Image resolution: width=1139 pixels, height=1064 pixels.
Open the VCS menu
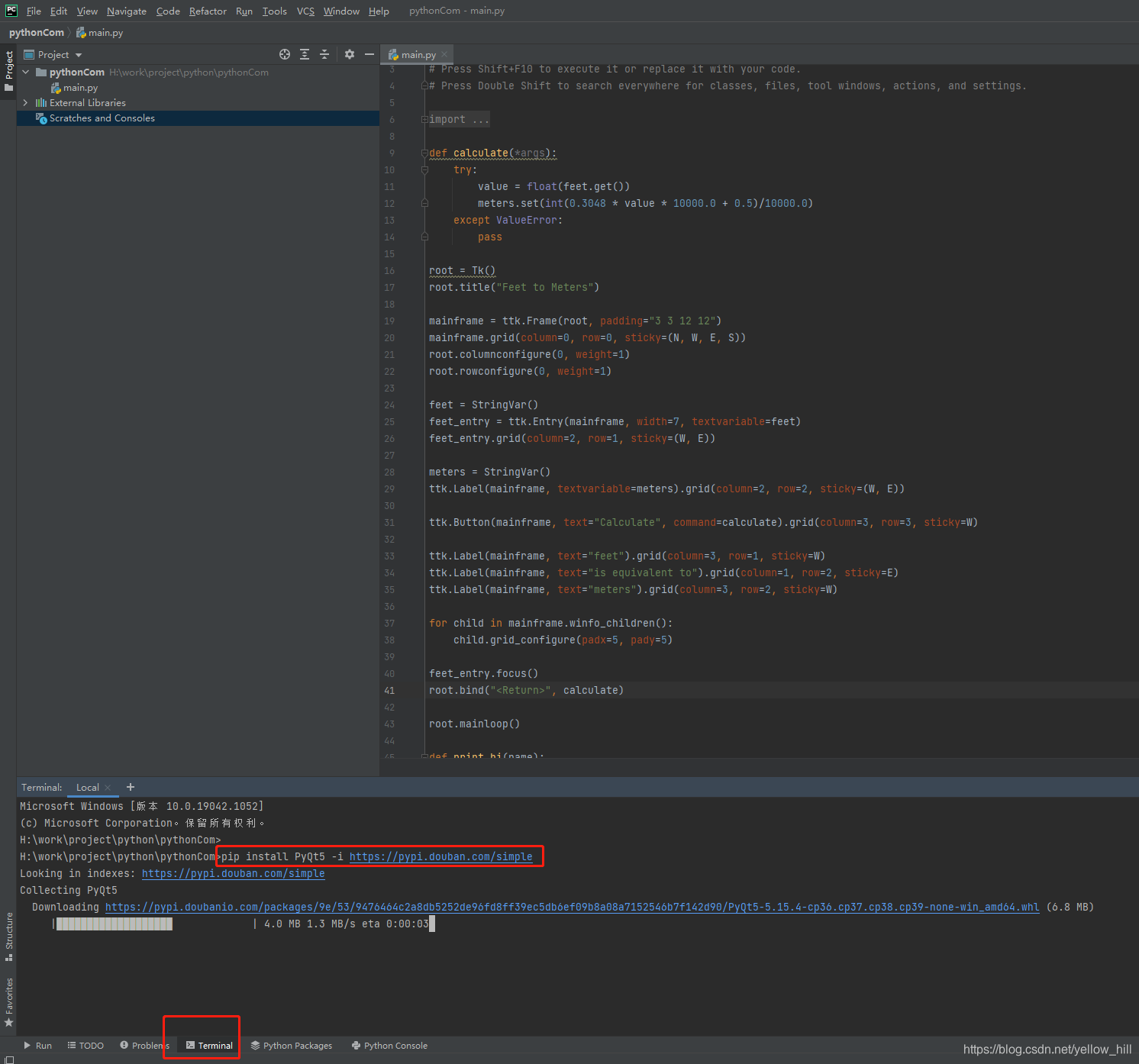pyautogui.click(x=305, y=11)
